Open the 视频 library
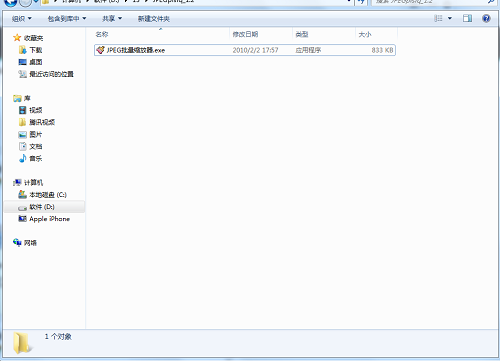This screenshot has width=500, height=361. [31, 110]
